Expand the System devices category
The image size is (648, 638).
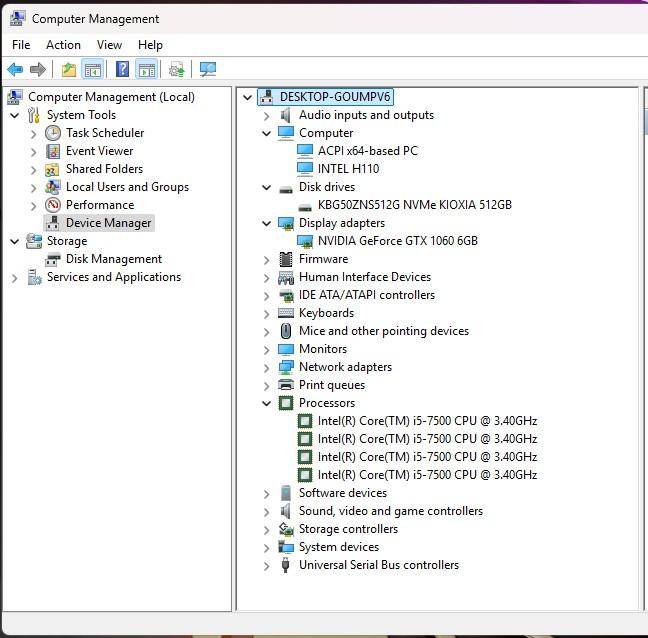(267, 548)
